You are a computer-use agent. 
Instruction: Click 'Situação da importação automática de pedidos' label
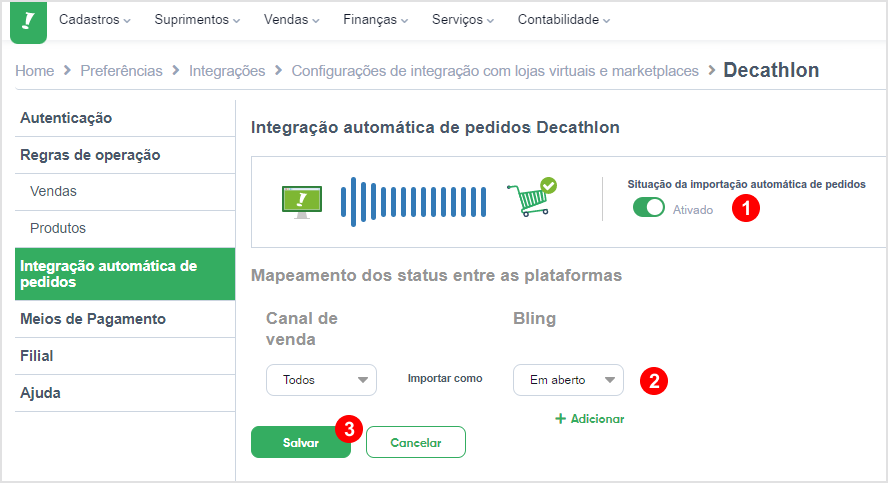coord(746,184)
